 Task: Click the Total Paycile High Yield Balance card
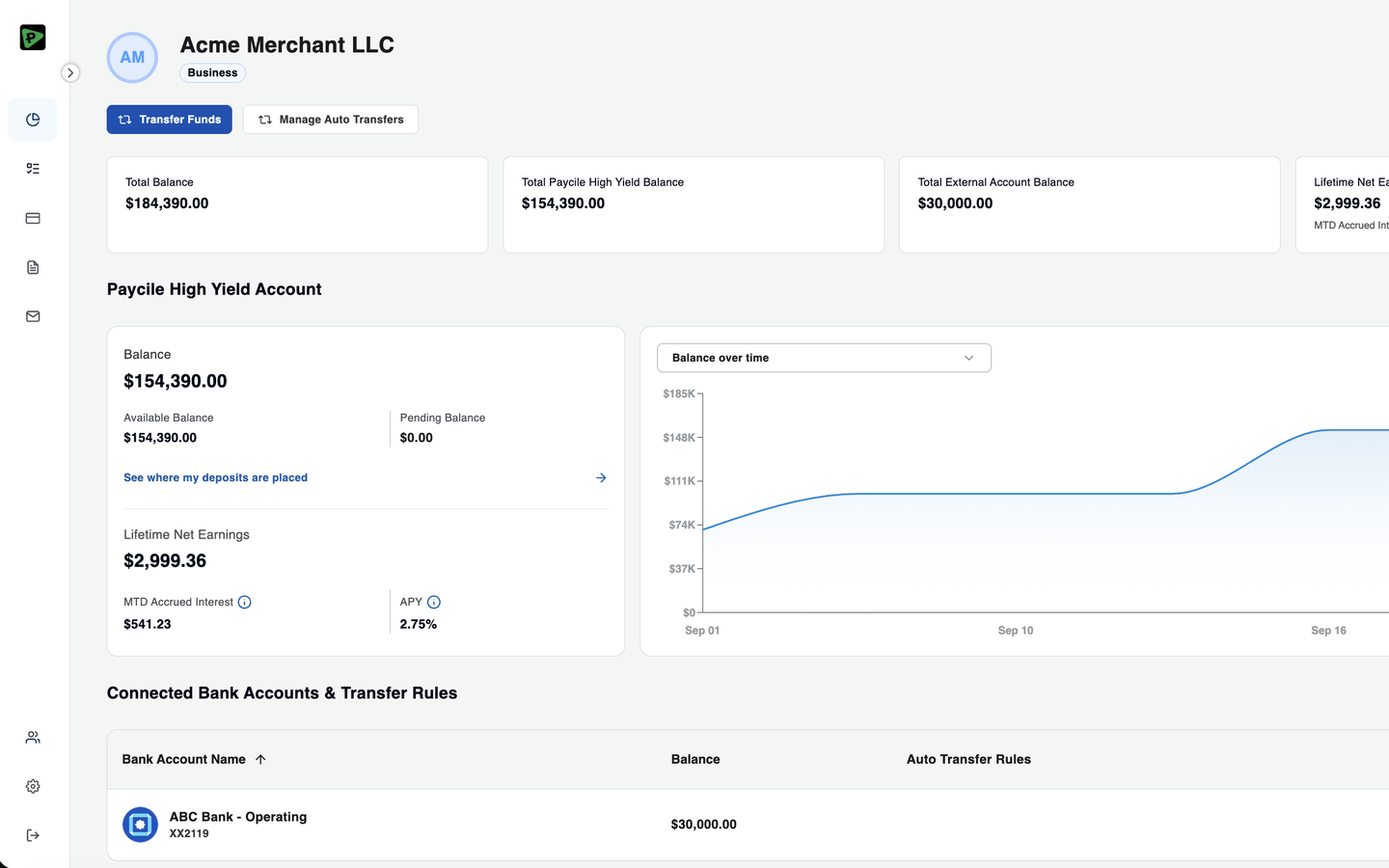pos(694,204)
